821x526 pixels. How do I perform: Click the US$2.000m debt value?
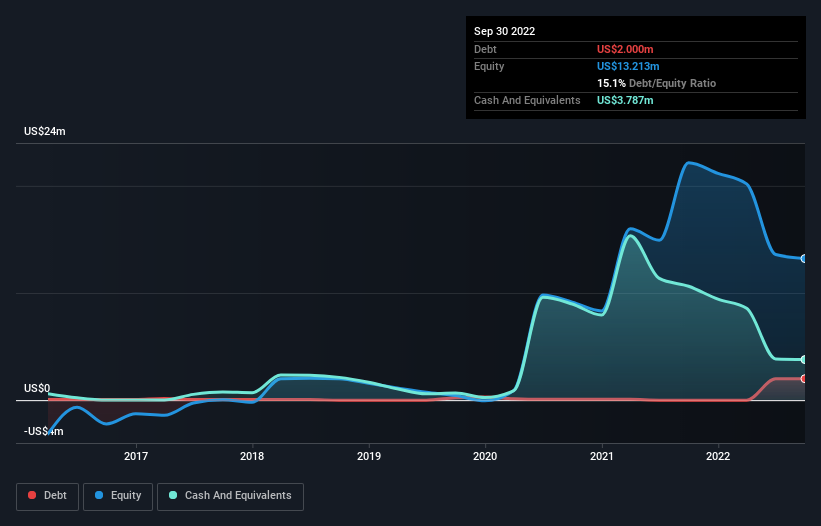pos(625,49)
